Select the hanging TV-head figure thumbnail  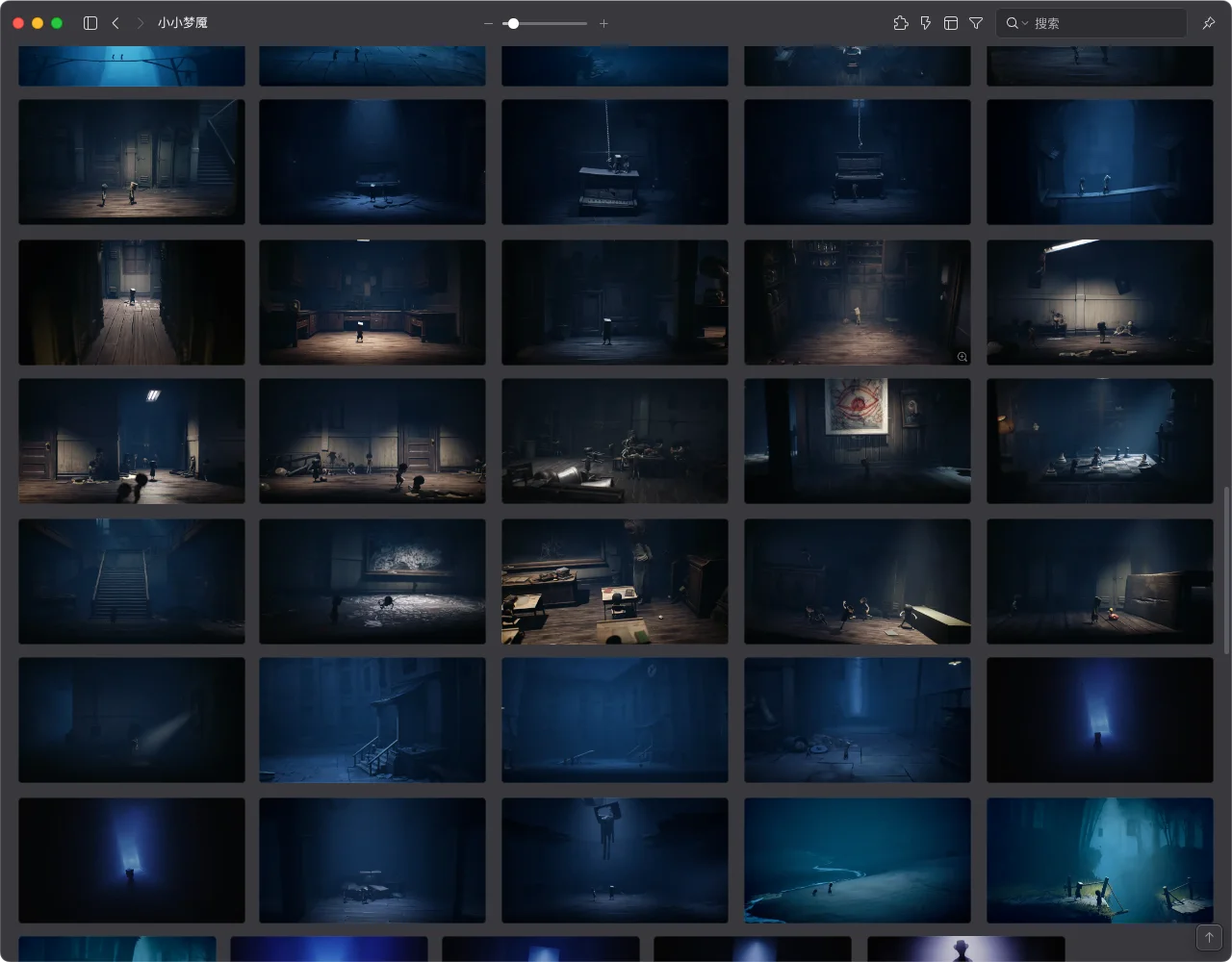pyautogui.click(x=615, y=860)
